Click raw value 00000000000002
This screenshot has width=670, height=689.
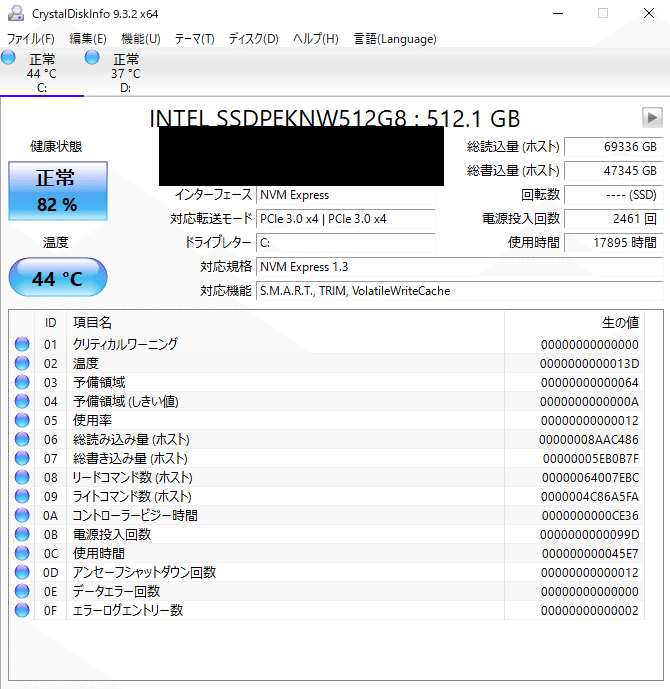590,611
